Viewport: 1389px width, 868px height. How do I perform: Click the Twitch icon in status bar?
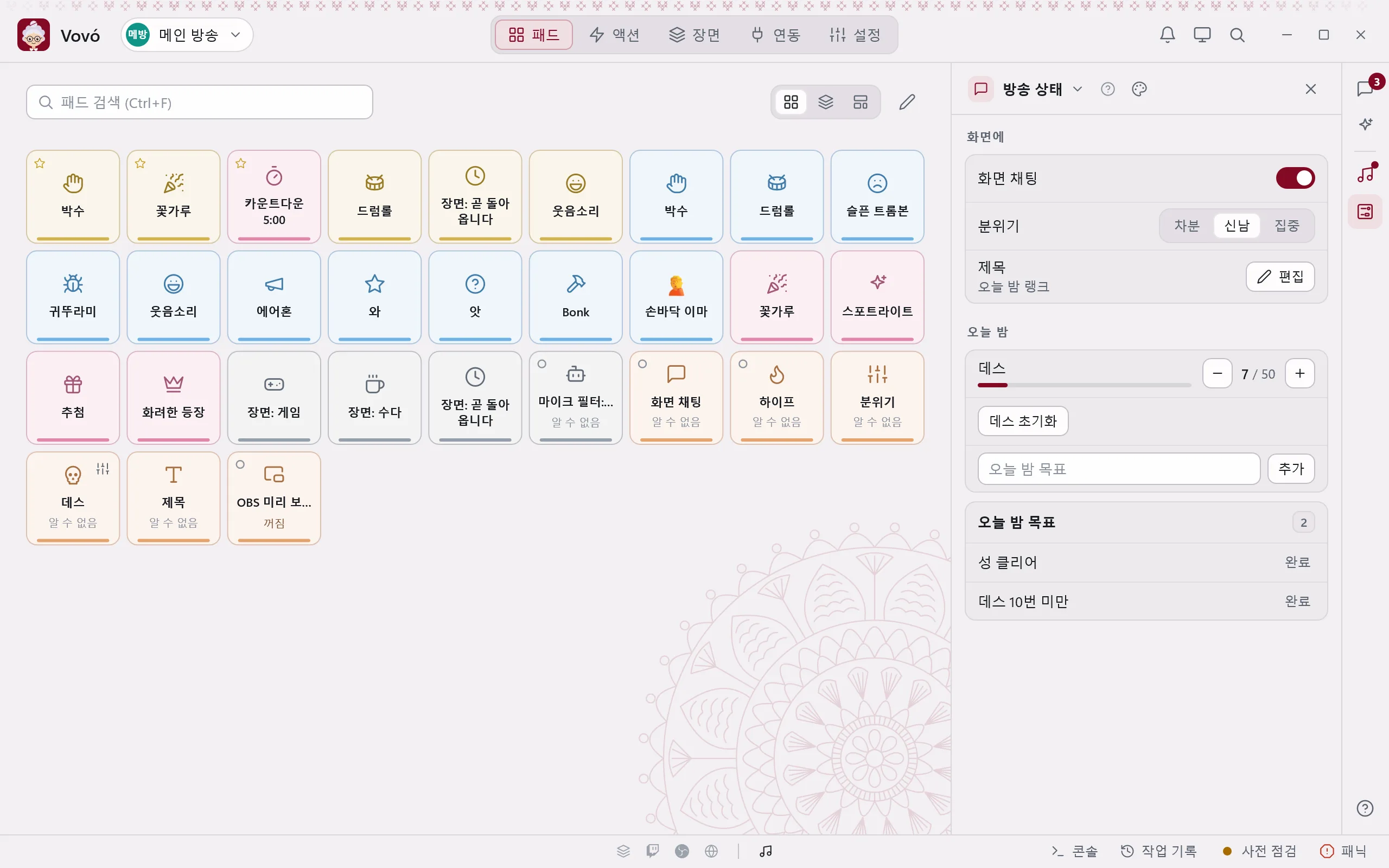pyautogui.click(x=653, y=851)
